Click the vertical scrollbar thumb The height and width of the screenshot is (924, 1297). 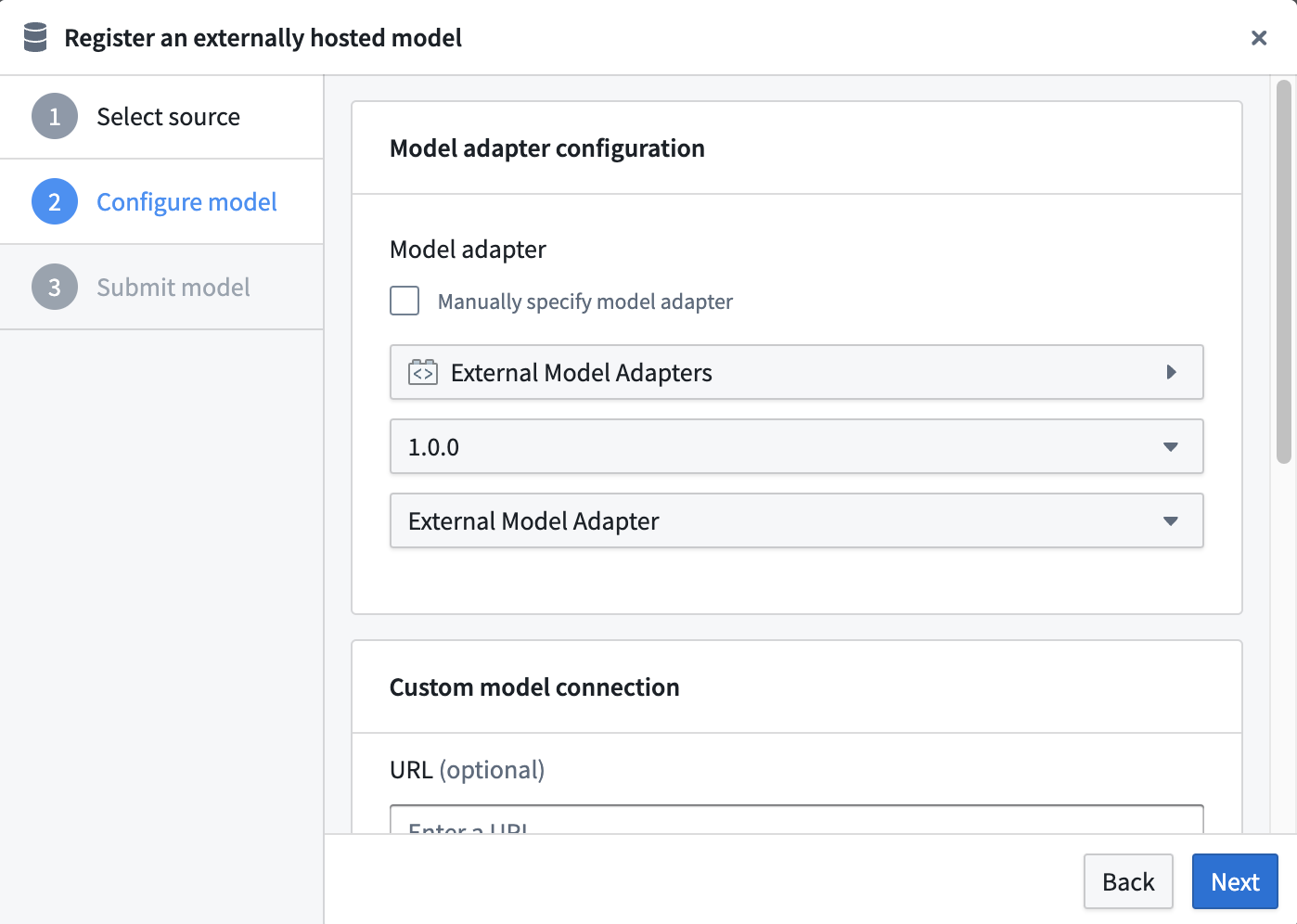[x=1284, y=272]
